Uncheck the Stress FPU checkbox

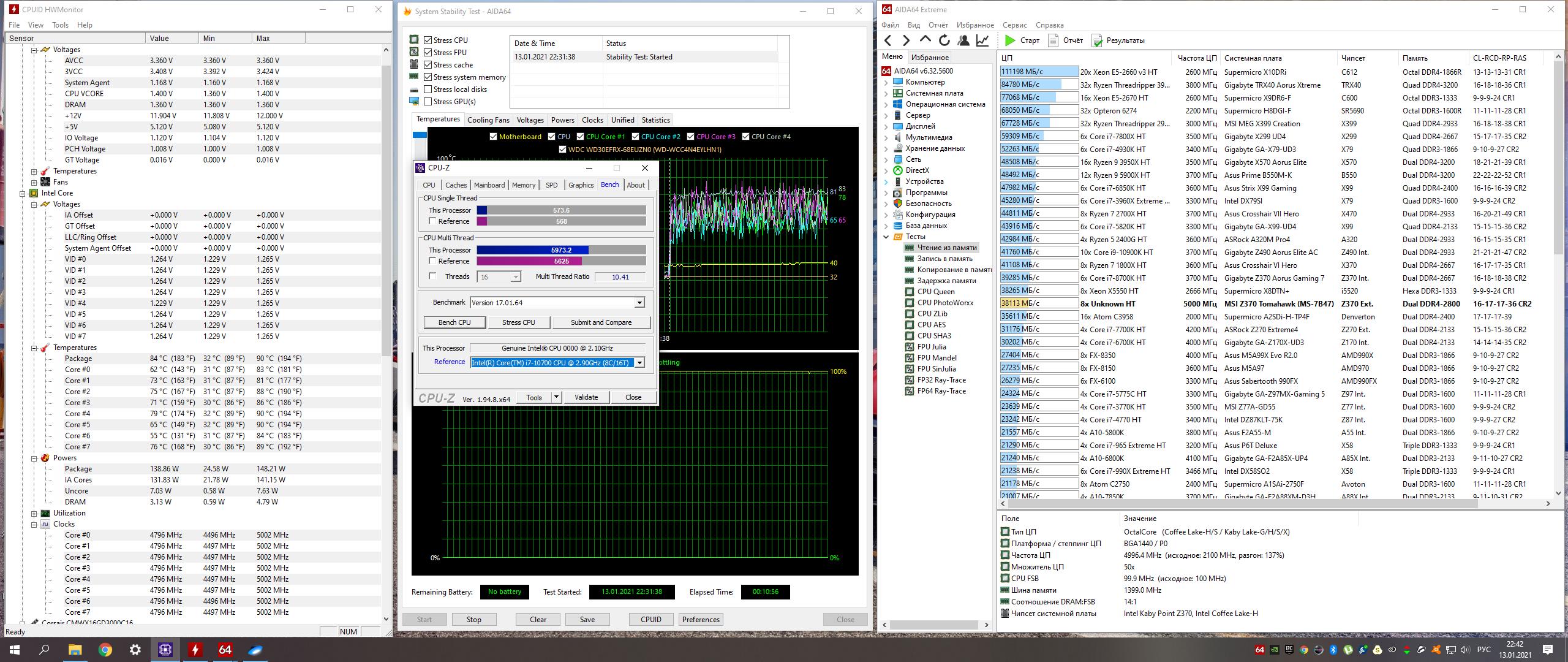pyautogui.click(x=428, y=53)
